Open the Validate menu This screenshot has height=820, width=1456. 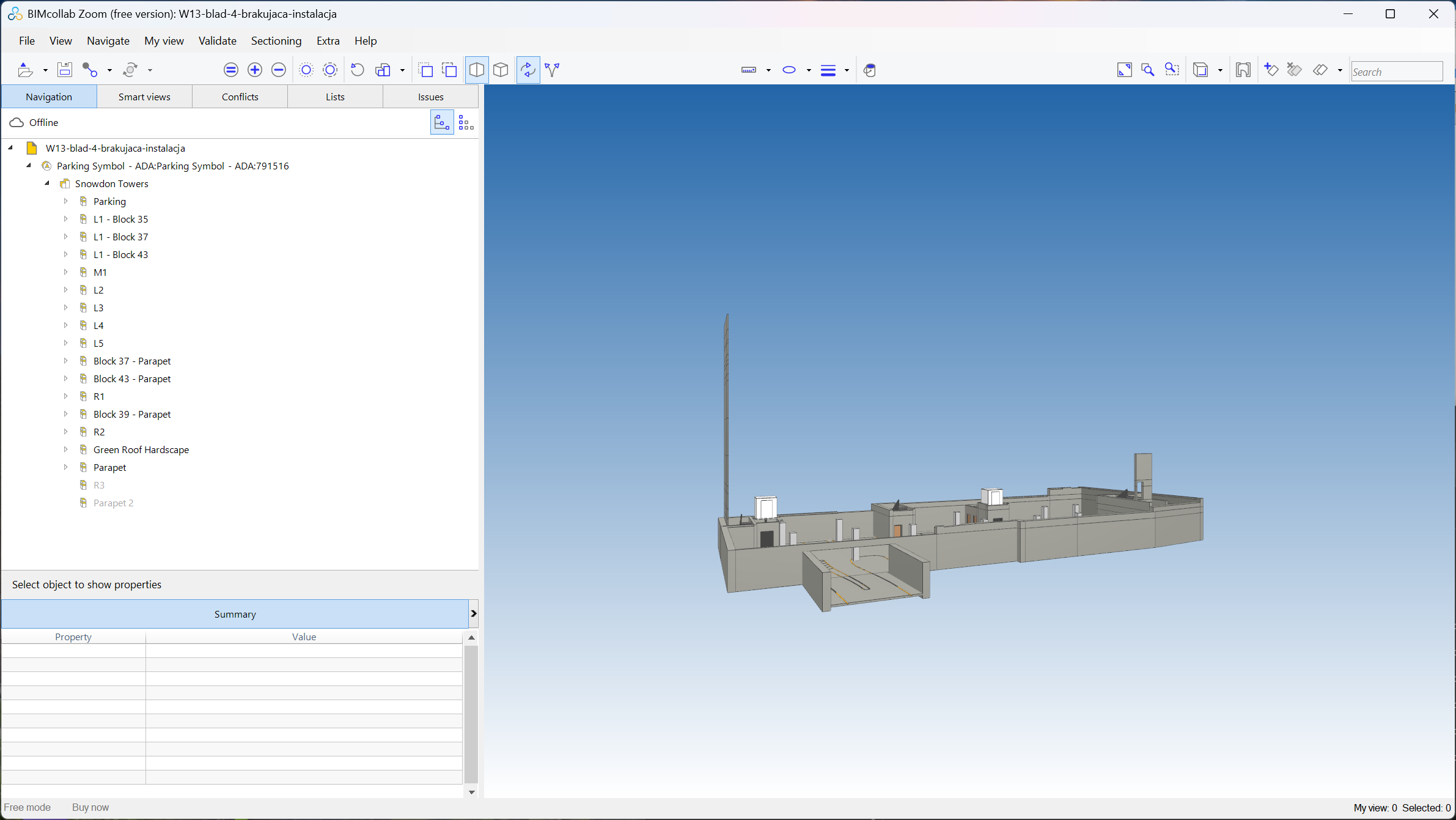click(218, 41)
